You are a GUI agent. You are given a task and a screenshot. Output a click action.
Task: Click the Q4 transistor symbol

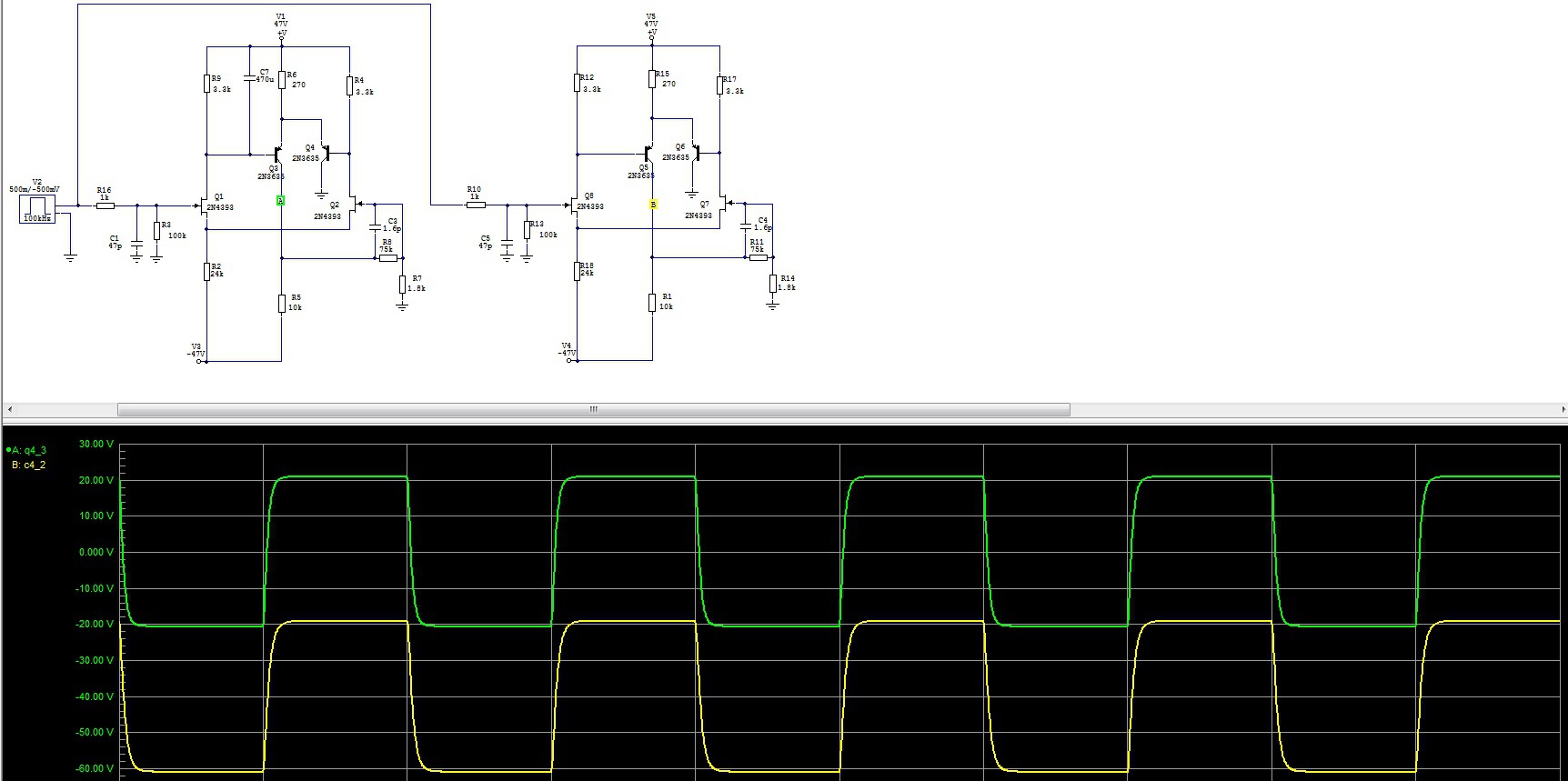tap(326, 153)
